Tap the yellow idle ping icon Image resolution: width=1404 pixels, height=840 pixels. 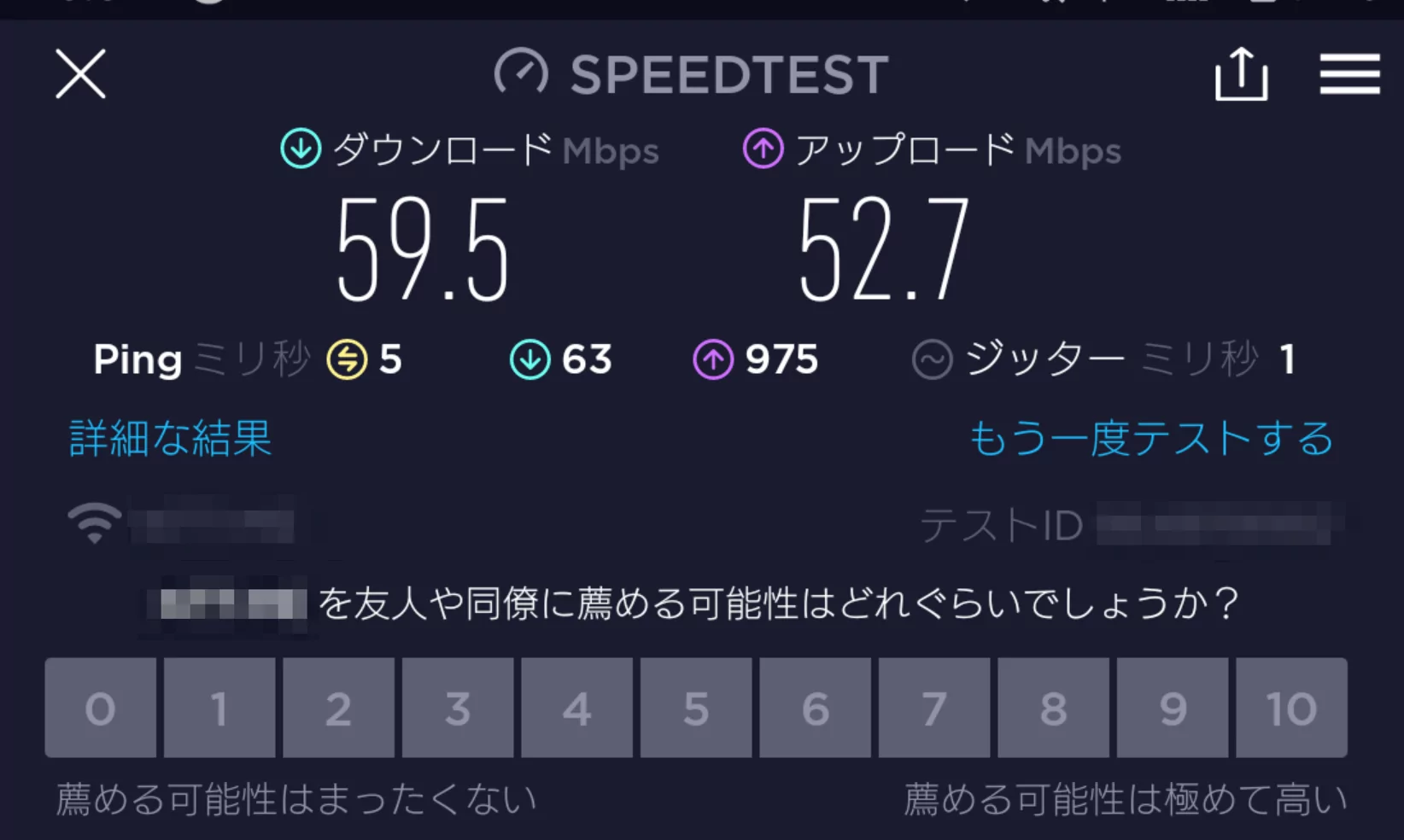pyautogui.click(x=347, y=359)
